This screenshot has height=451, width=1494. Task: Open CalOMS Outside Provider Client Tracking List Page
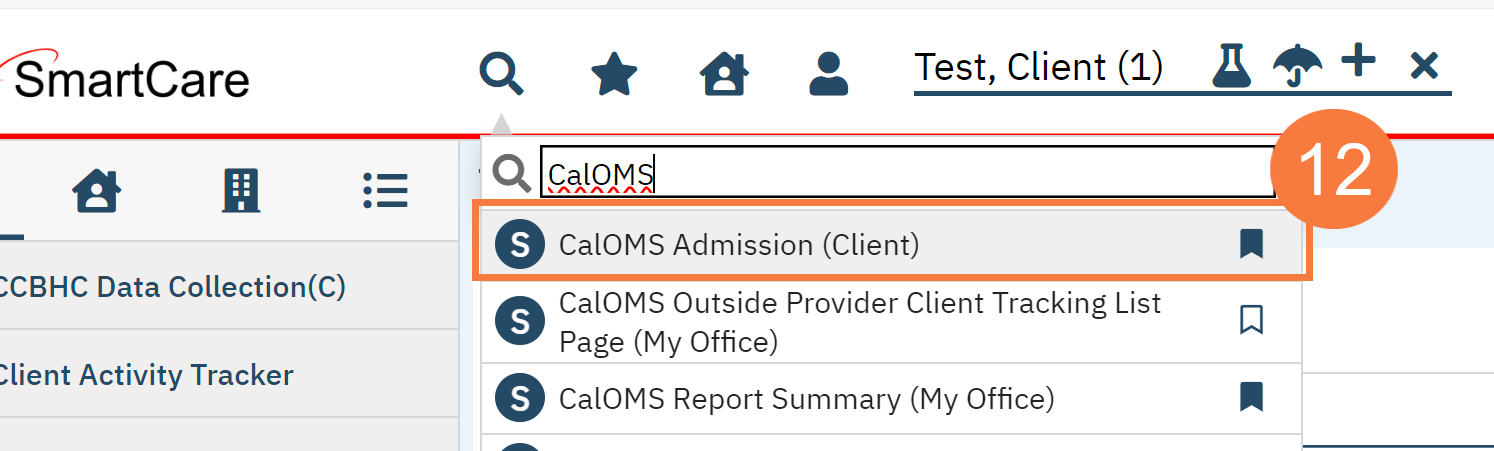point(860,322)
